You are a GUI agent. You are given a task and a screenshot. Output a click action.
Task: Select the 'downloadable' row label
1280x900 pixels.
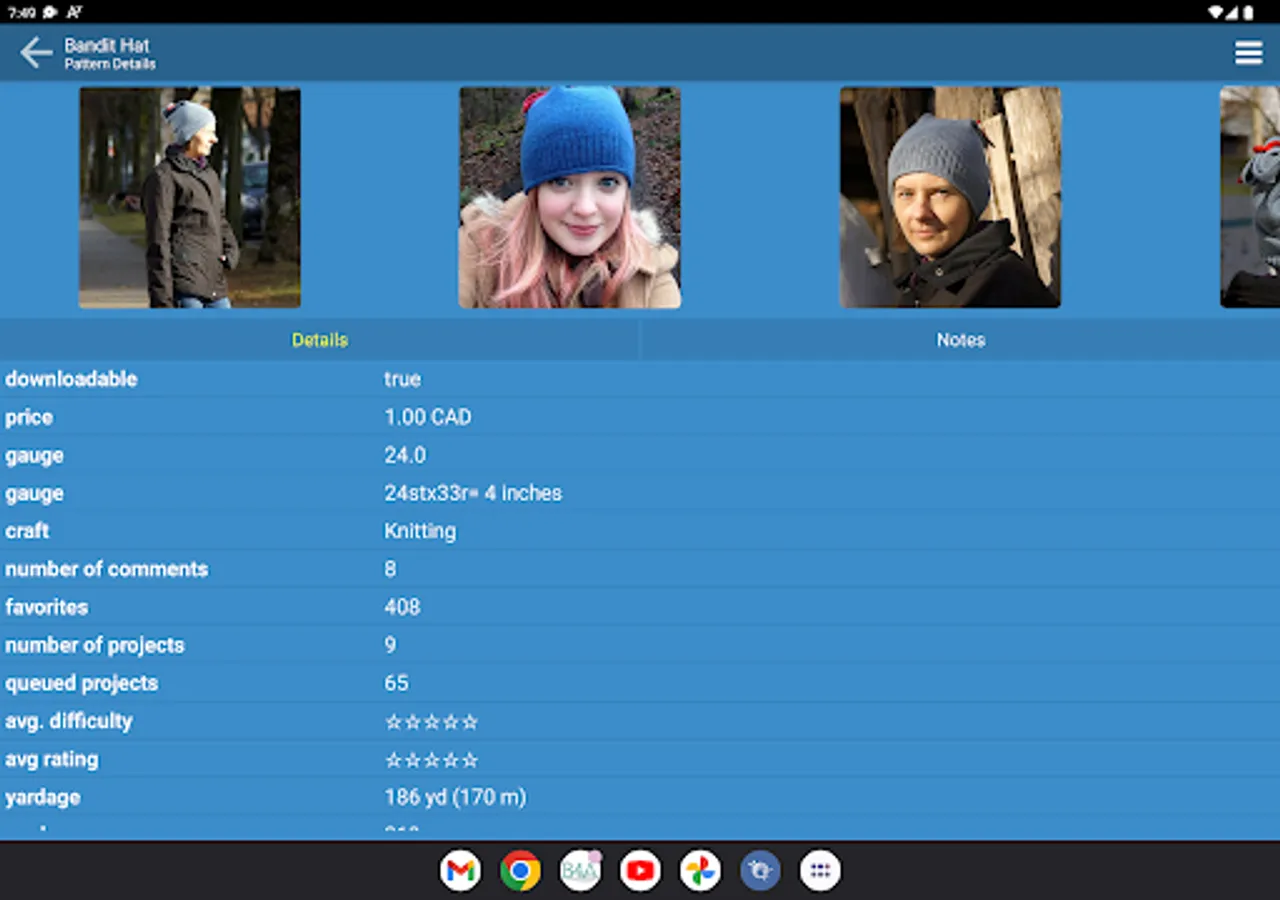coord(71,379)
